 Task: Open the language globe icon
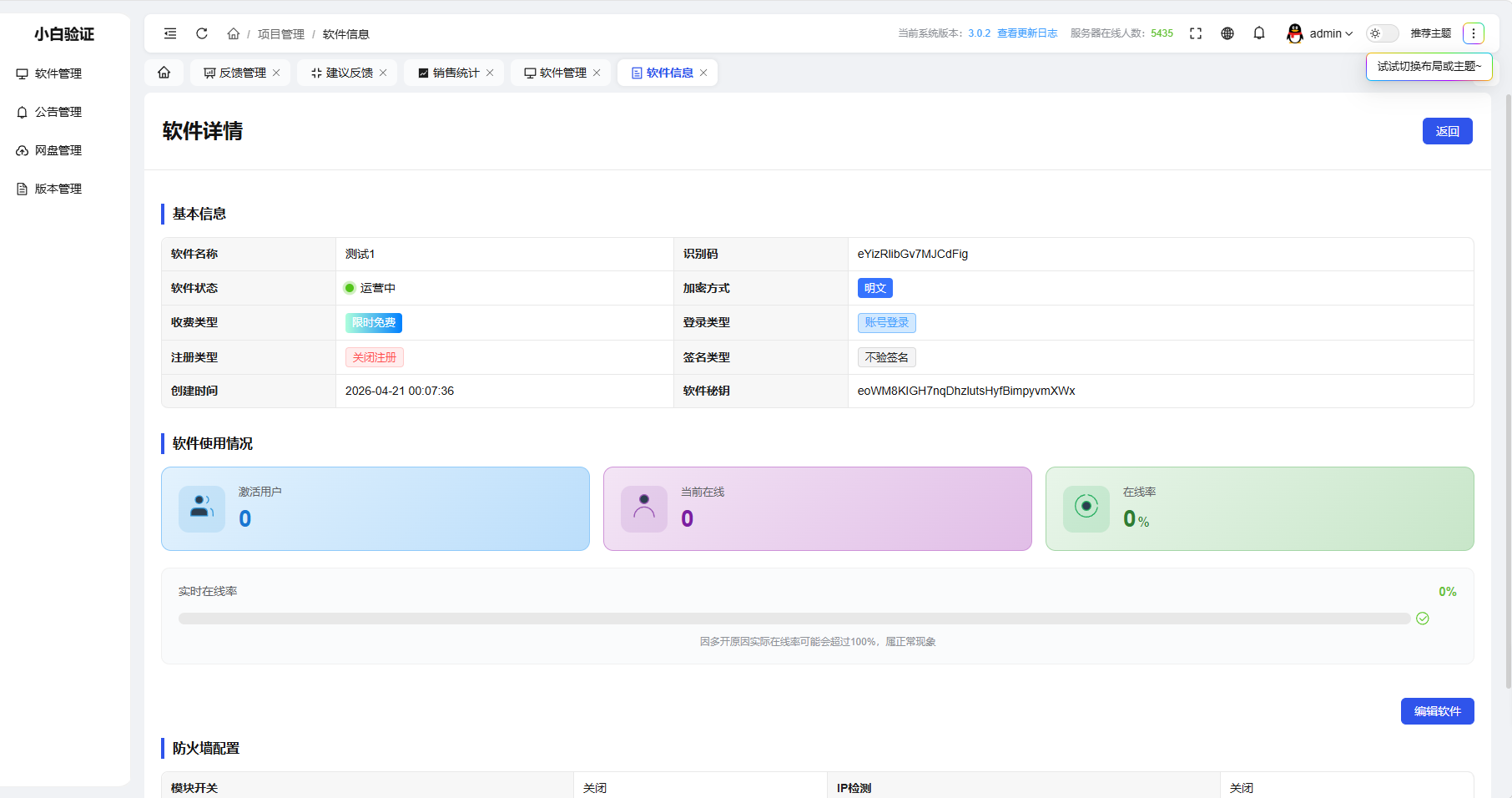tap(1227, 33)
